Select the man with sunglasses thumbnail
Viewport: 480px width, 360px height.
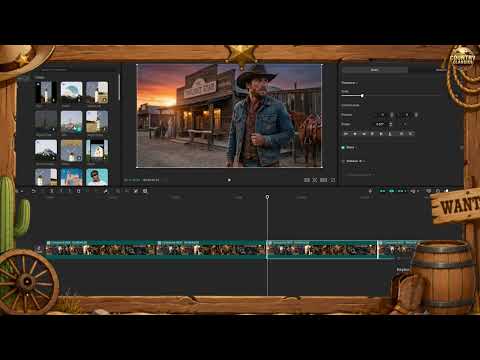(97, 177)
